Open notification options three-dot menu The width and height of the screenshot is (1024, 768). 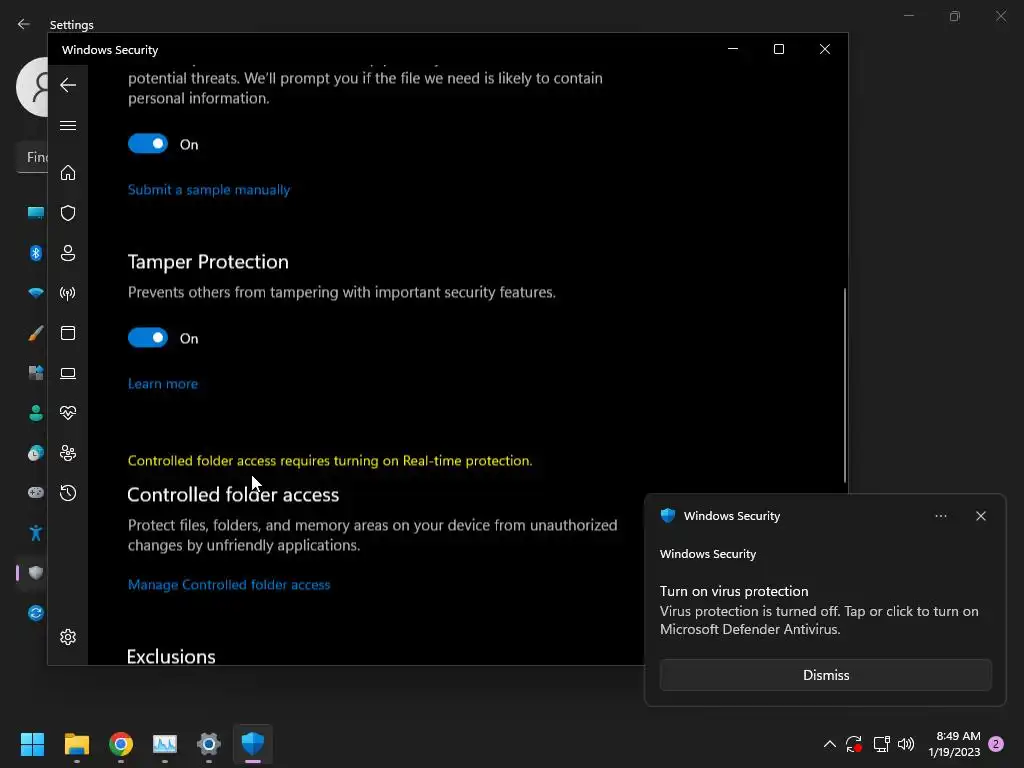tap(940, 516)
